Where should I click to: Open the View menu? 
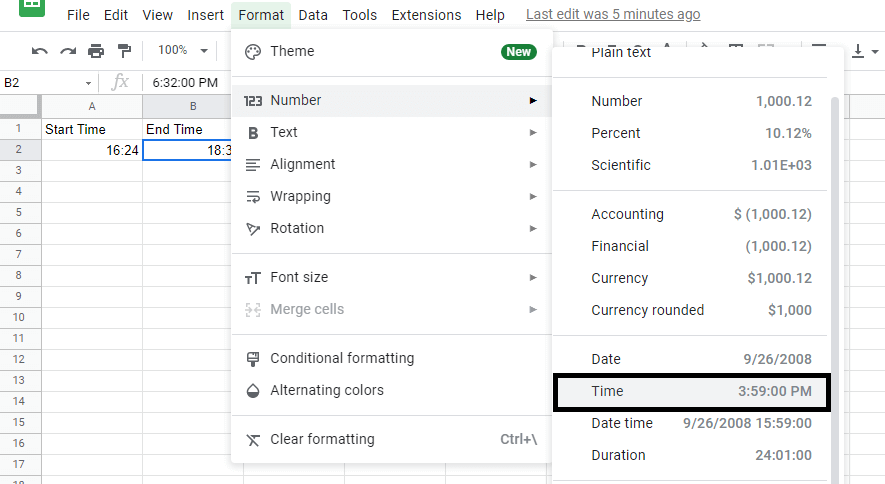pyautogui.click(x=157, y=15)
